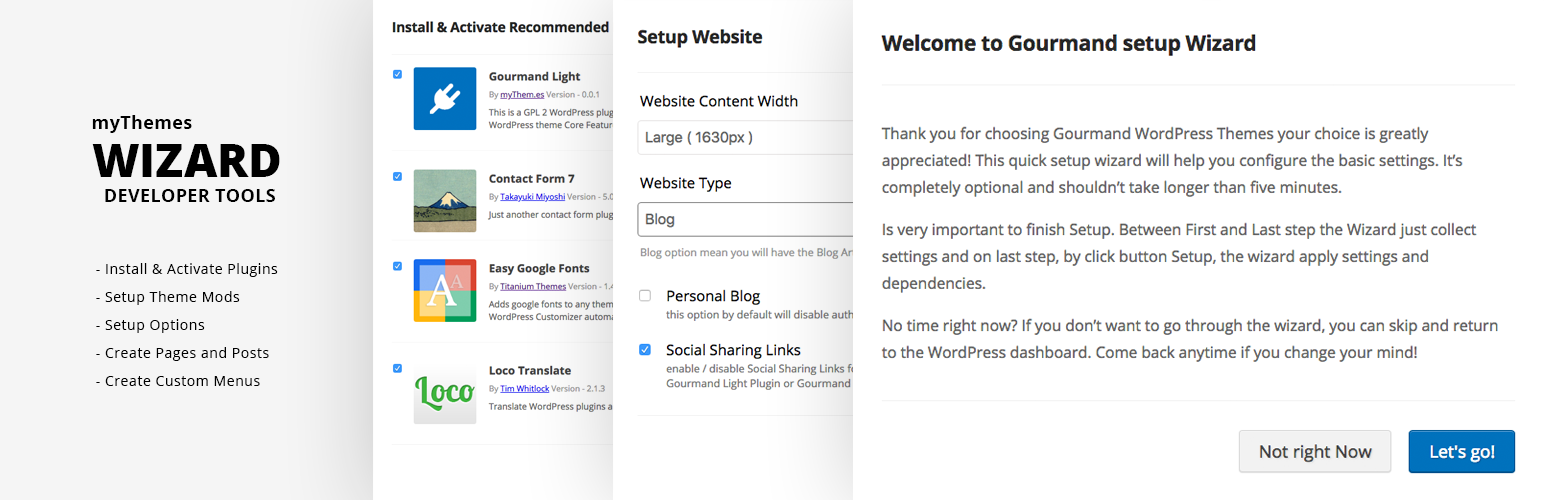Open the Website Content Width dropdown
Viewport: 1544px width, 500px height.
pos(745,137)
